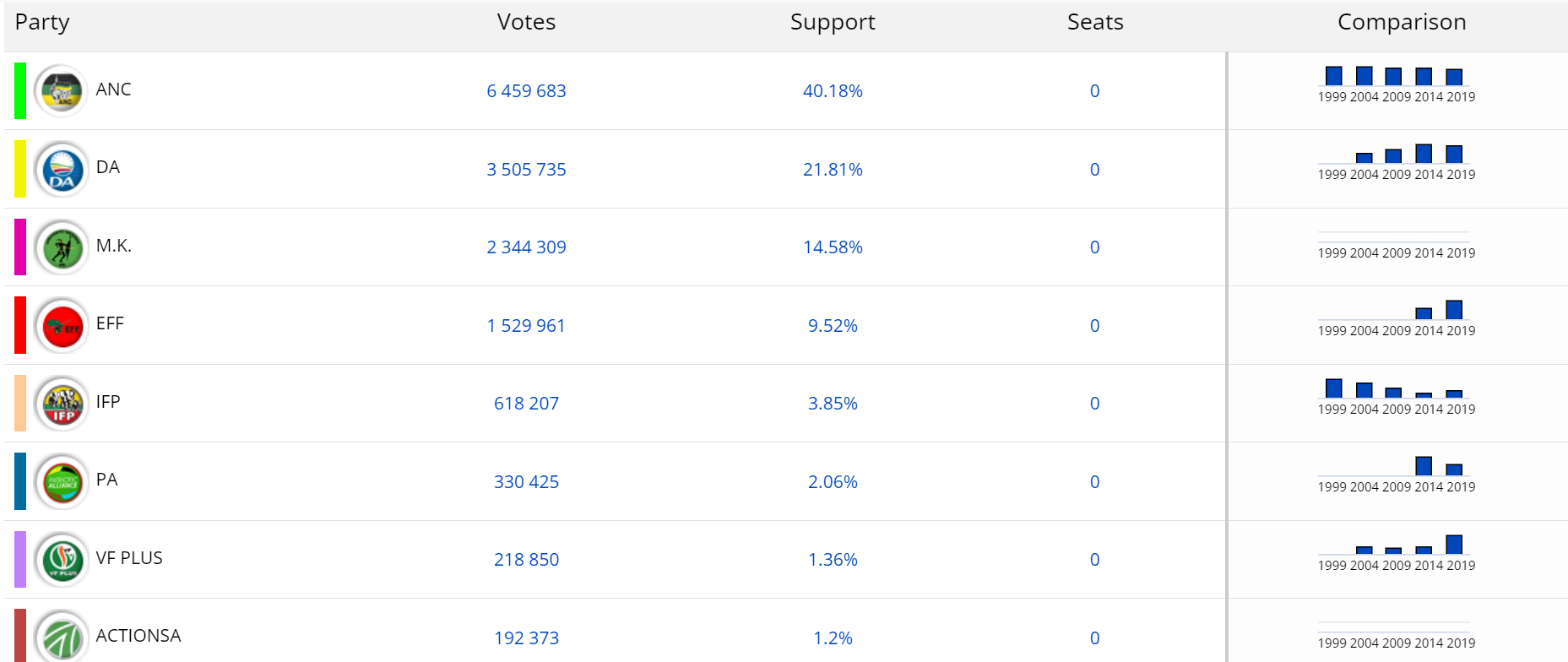Click the M.K. votes 2 344 309

click(526, 247)
